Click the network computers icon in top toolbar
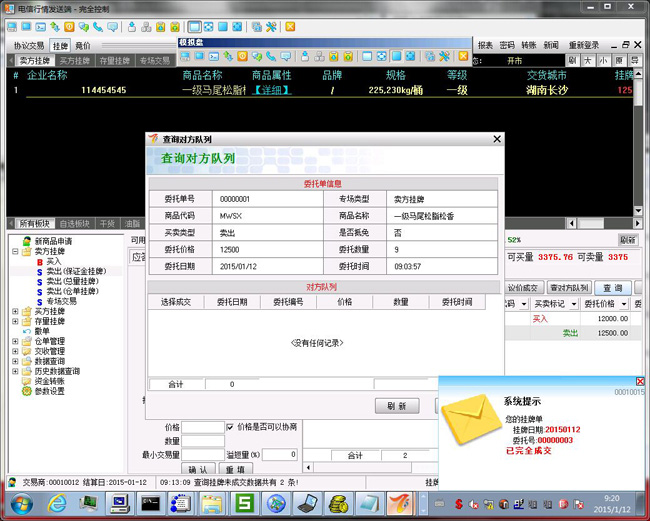 146,27
